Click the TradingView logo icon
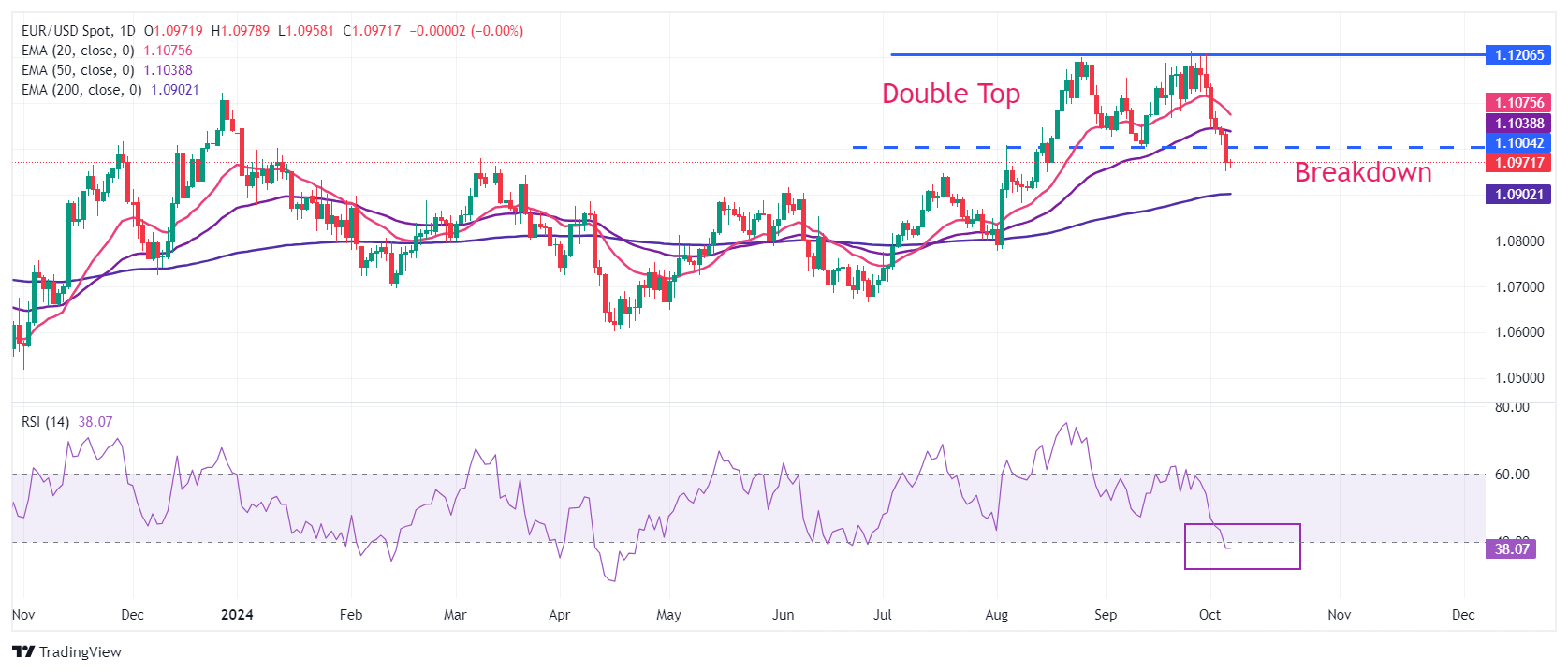Viewport: 1568px width, 672px height. [23, 651]
